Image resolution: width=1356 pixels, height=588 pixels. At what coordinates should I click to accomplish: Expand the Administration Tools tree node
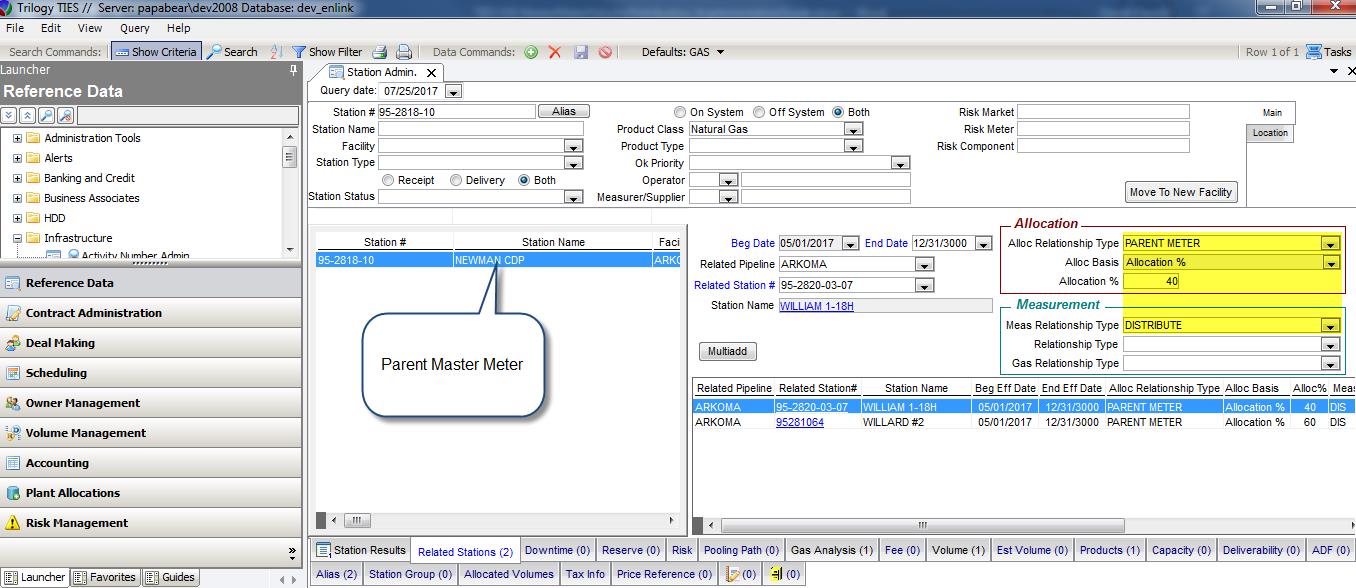click(17, 138)
